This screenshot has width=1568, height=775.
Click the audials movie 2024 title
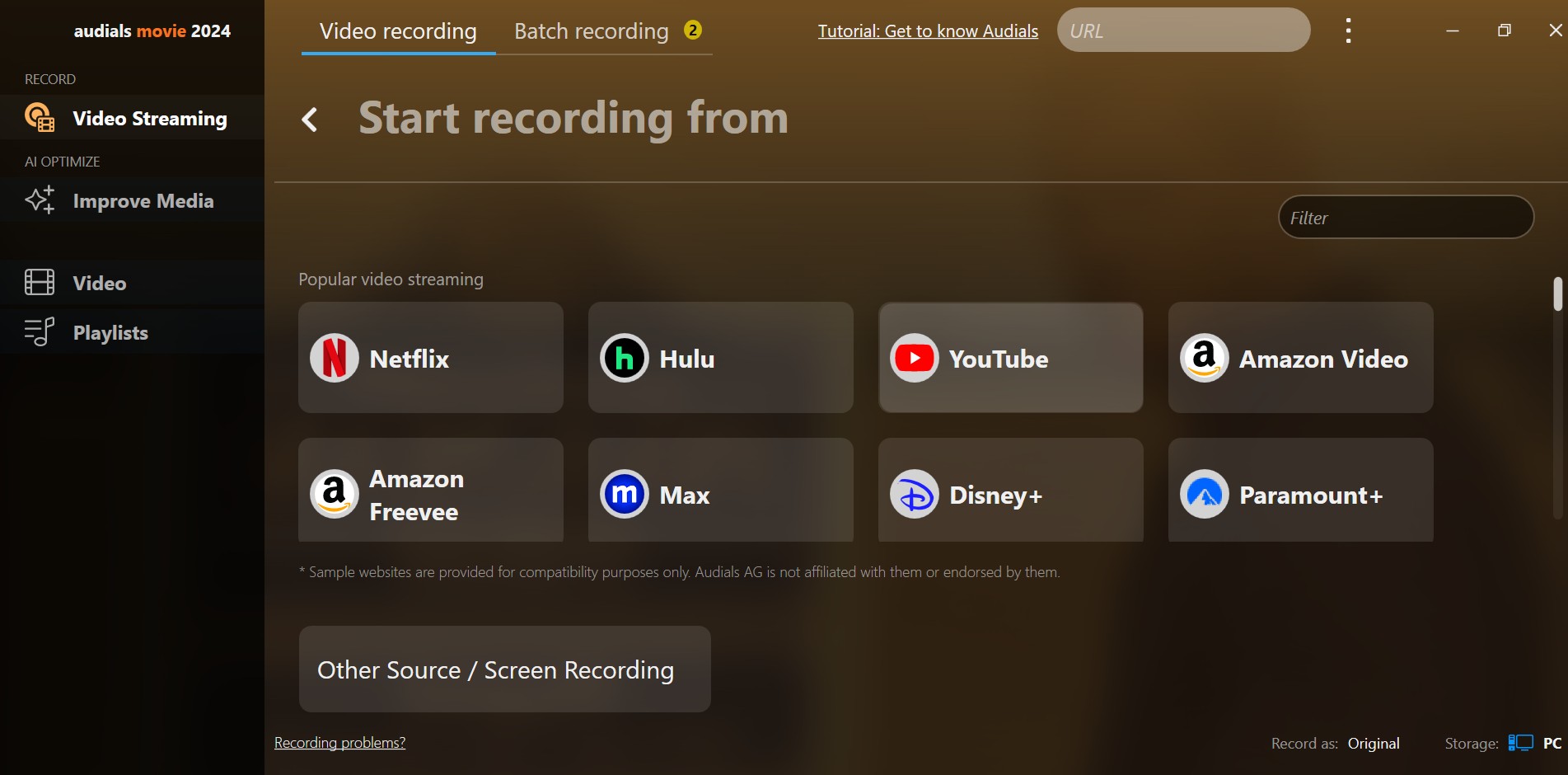(x=152, y=31)
